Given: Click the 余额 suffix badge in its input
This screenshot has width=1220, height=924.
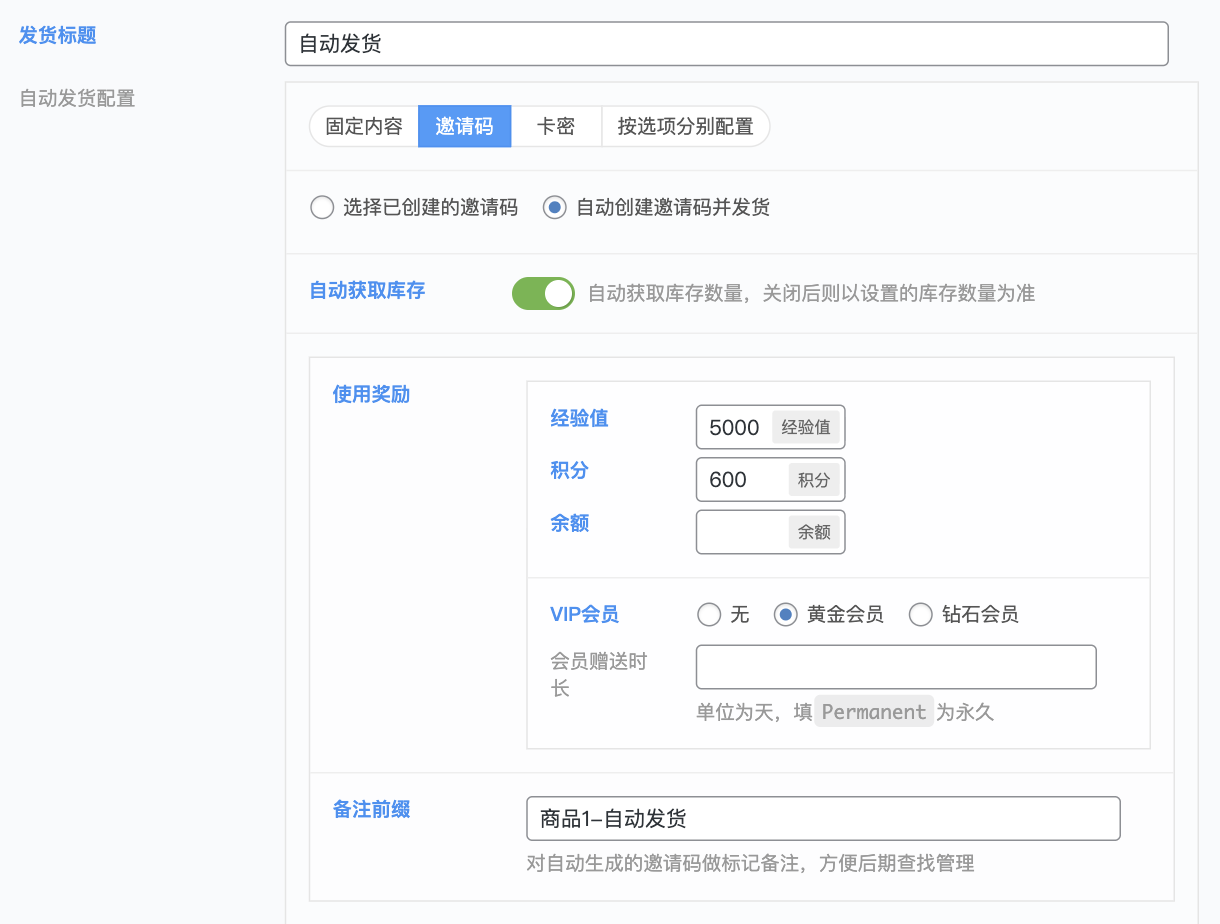Looking at the screenshot, I should (x=815, y=531).
